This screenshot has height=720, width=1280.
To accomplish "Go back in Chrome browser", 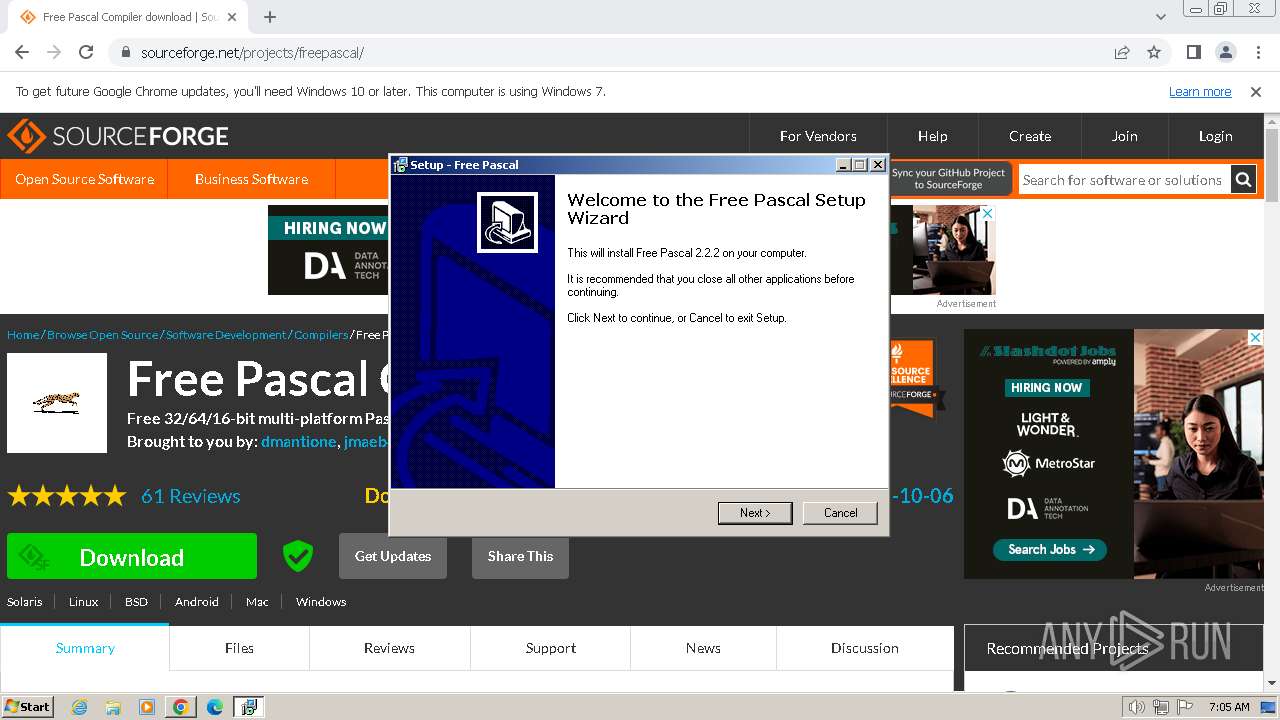I will click(22, 52).
